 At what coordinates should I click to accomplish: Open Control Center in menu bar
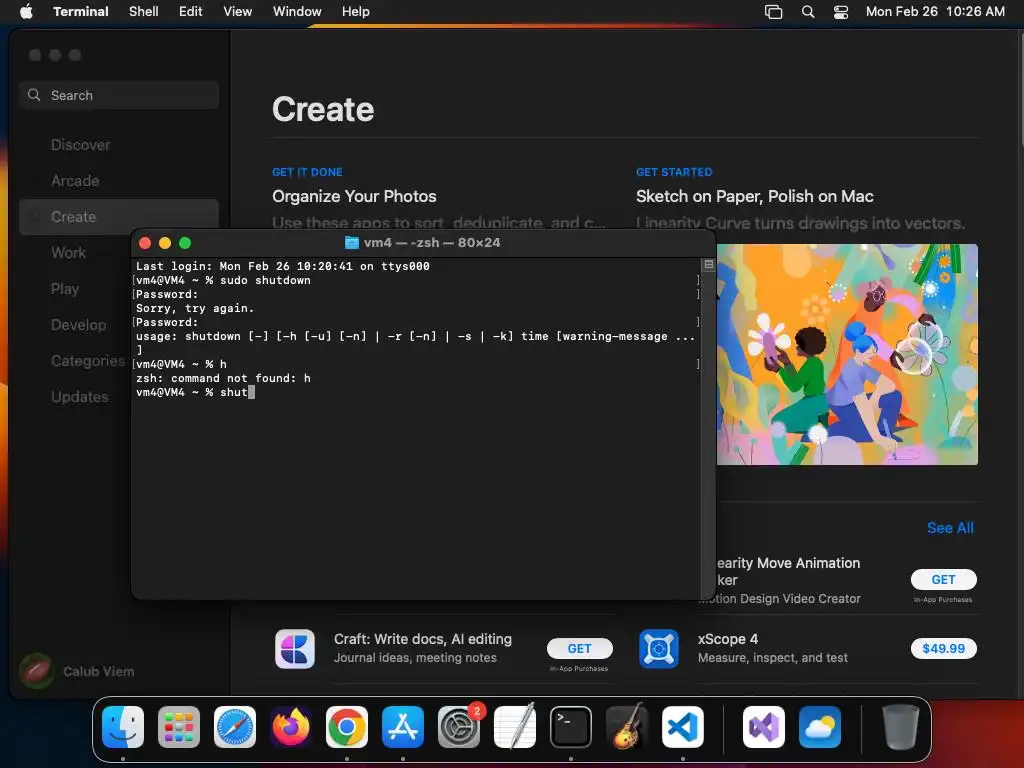pos(841,12)
